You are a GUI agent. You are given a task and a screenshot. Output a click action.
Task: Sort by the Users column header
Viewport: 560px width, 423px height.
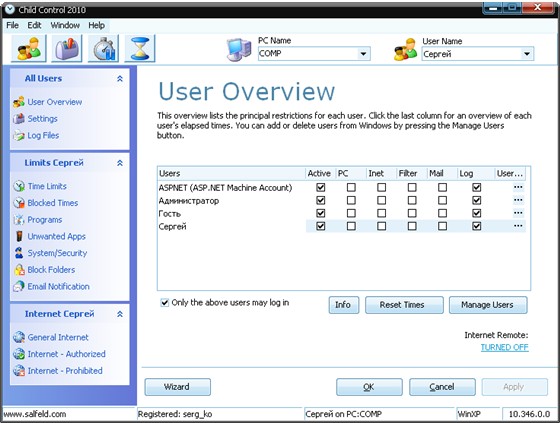coord(231,174)
